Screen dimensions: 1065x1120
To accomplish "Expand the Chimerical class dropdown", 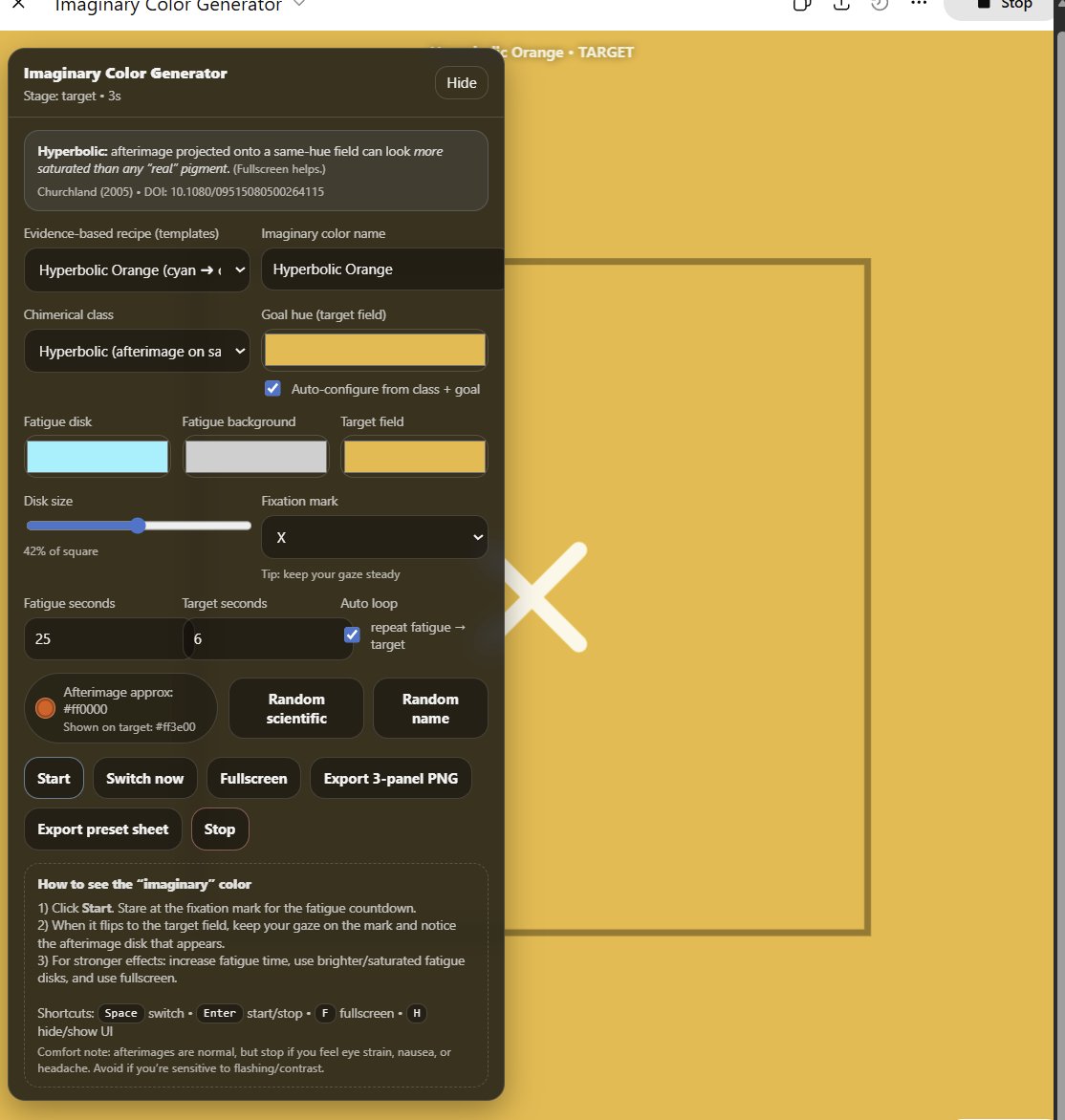I will 137,352.
